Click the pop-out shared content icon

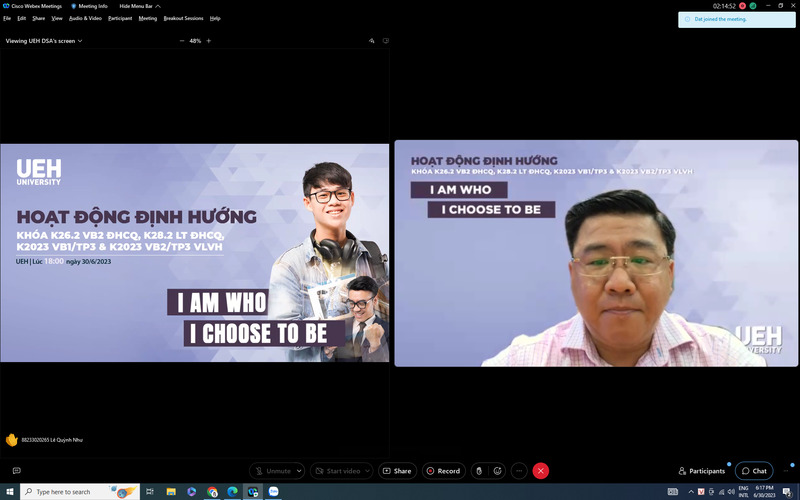click(386, 41)
